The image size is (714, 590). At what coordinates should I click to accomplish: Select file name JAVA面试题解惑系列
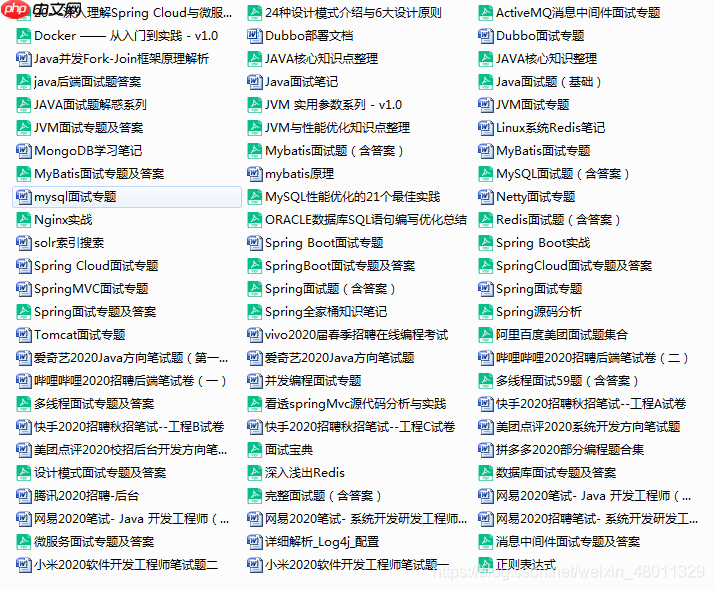(x=90, y=105)
